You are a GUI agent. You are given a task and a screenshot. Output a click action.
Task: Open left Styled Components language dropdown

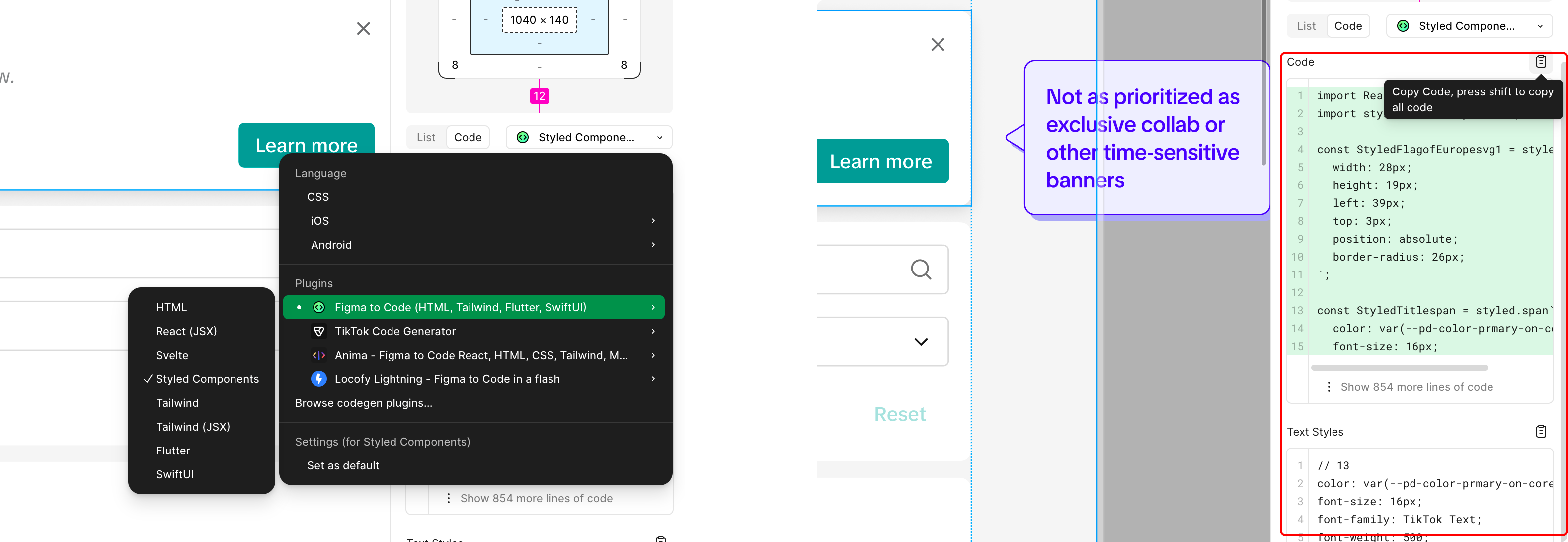click(x=589, y=137)
